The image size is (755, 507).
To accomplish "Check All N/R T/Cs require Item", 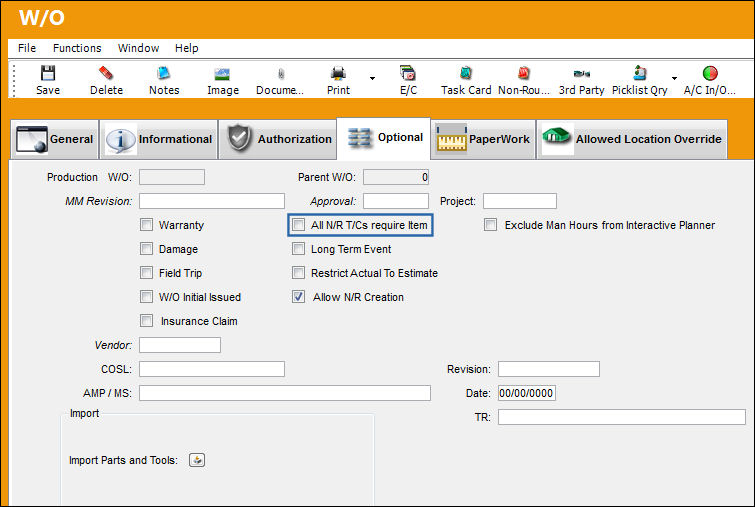I will [x=299, y=224].
